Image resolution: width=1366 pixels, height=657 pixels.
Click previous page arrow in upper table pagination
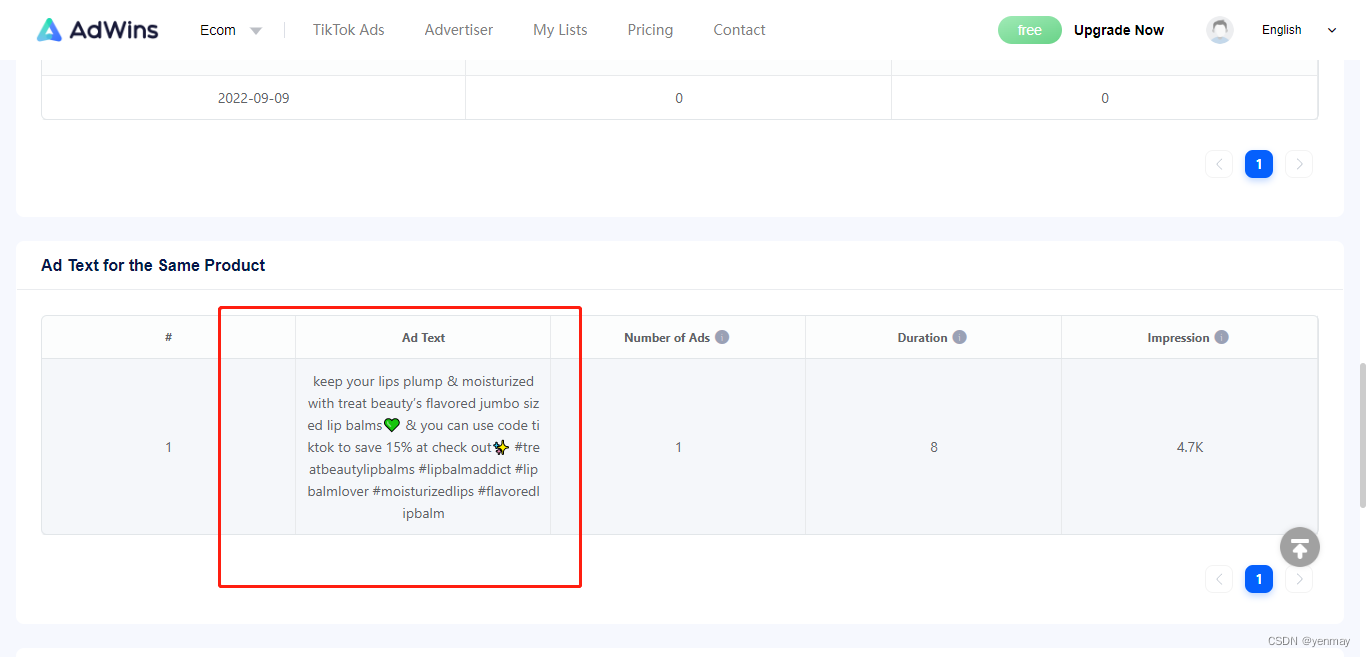coord(1219,164)
